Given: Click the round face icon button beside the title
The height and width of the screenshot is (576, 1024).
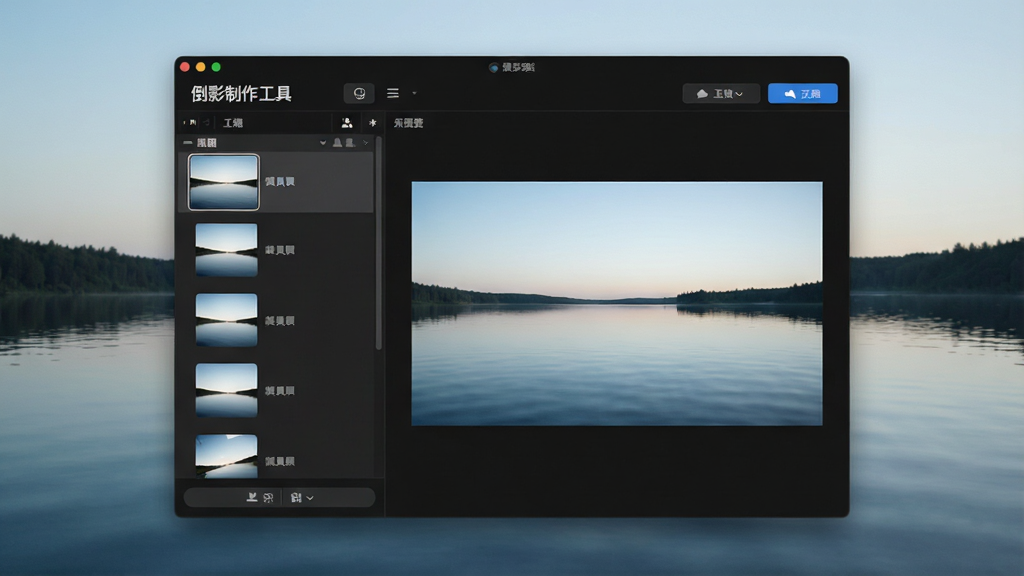Looking at the screenshot, I should click(359, 93).
